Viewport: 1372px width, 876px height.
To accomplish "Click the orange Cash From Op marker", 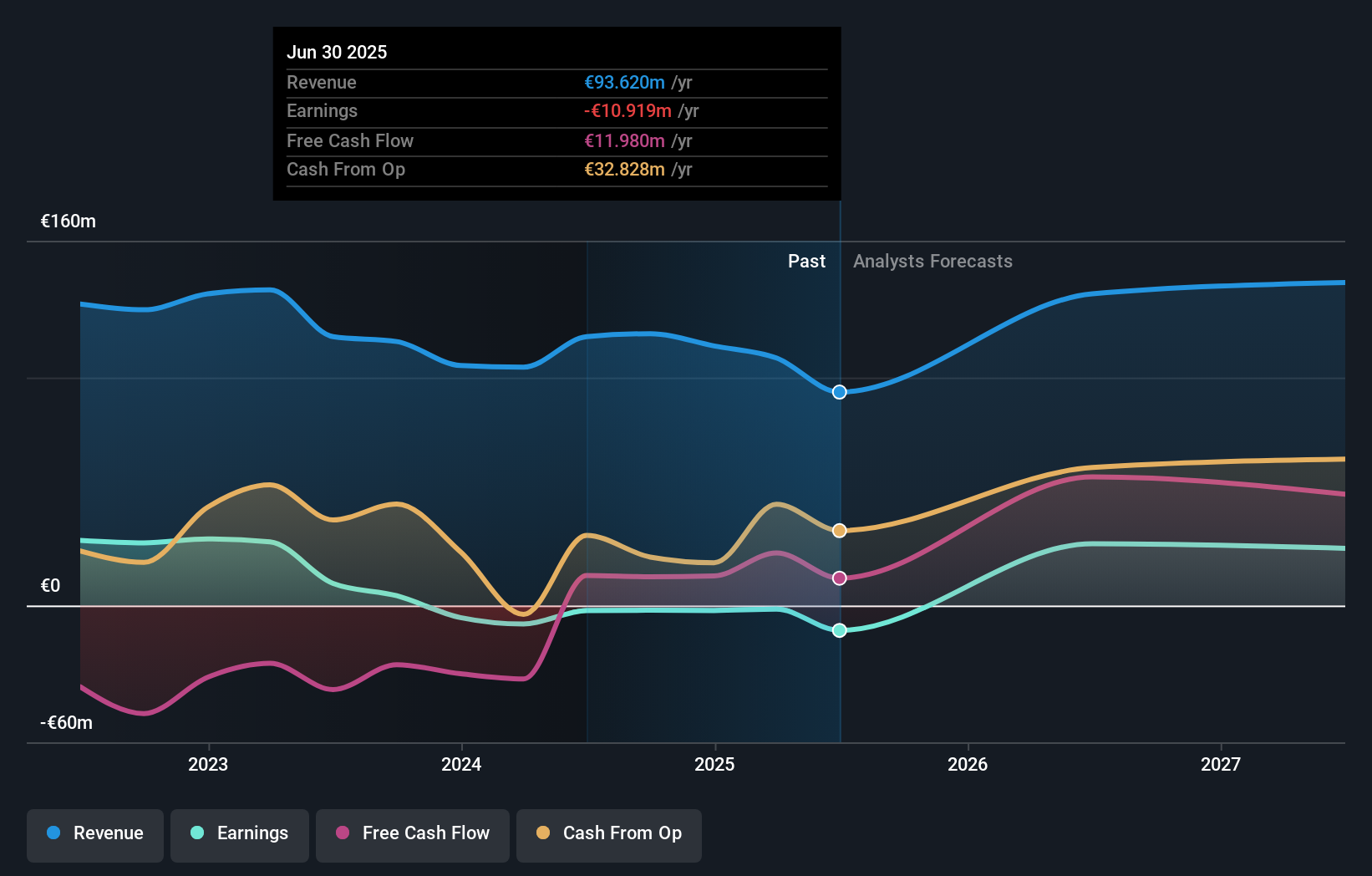I will tap(839, 530).
